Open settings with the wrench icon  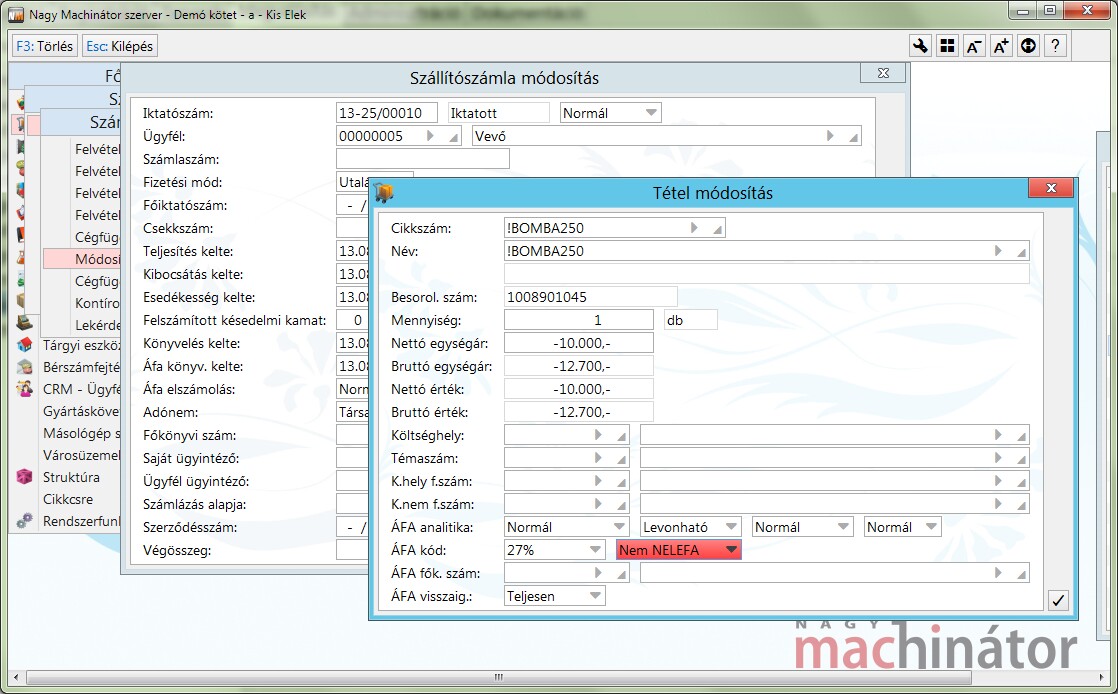click(x=920, y=46)
